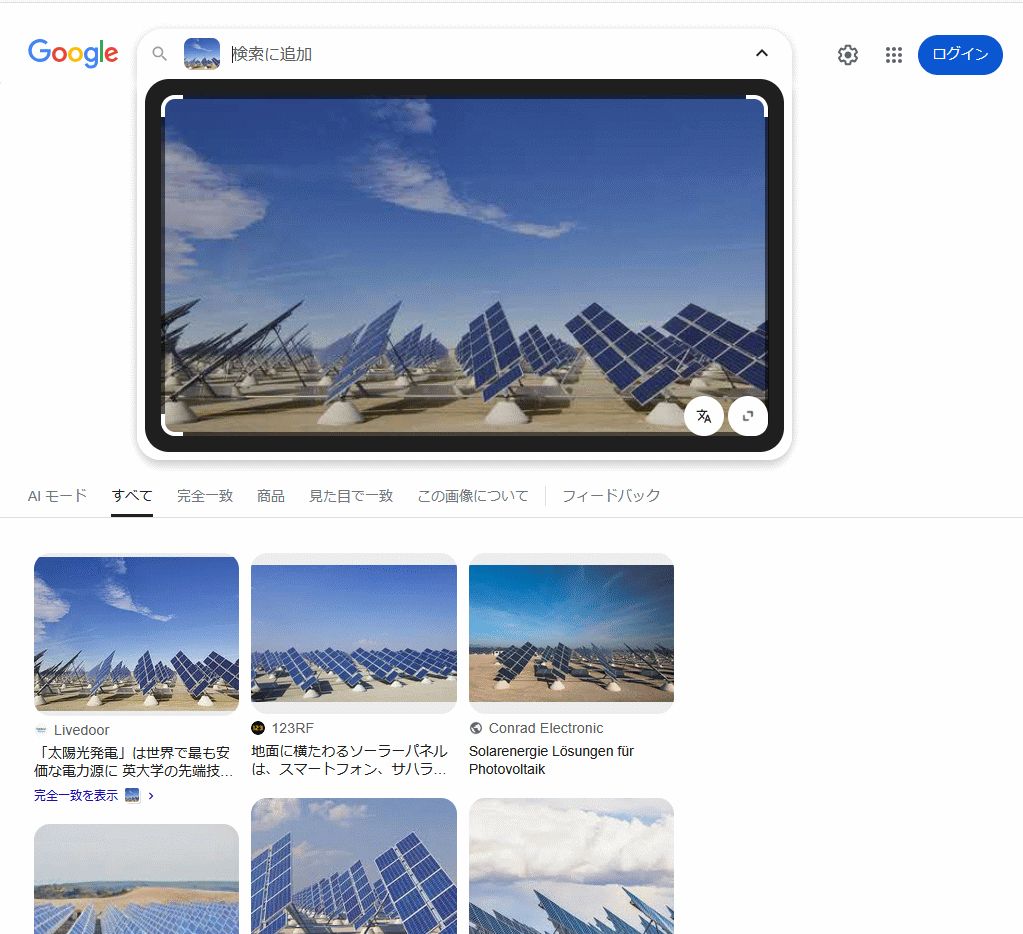Click the Conrad Electronic result title

551,760
